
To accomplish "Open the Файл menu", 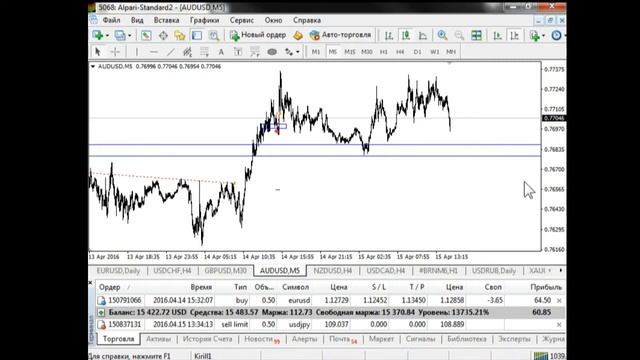I will (x=111, y=20).
